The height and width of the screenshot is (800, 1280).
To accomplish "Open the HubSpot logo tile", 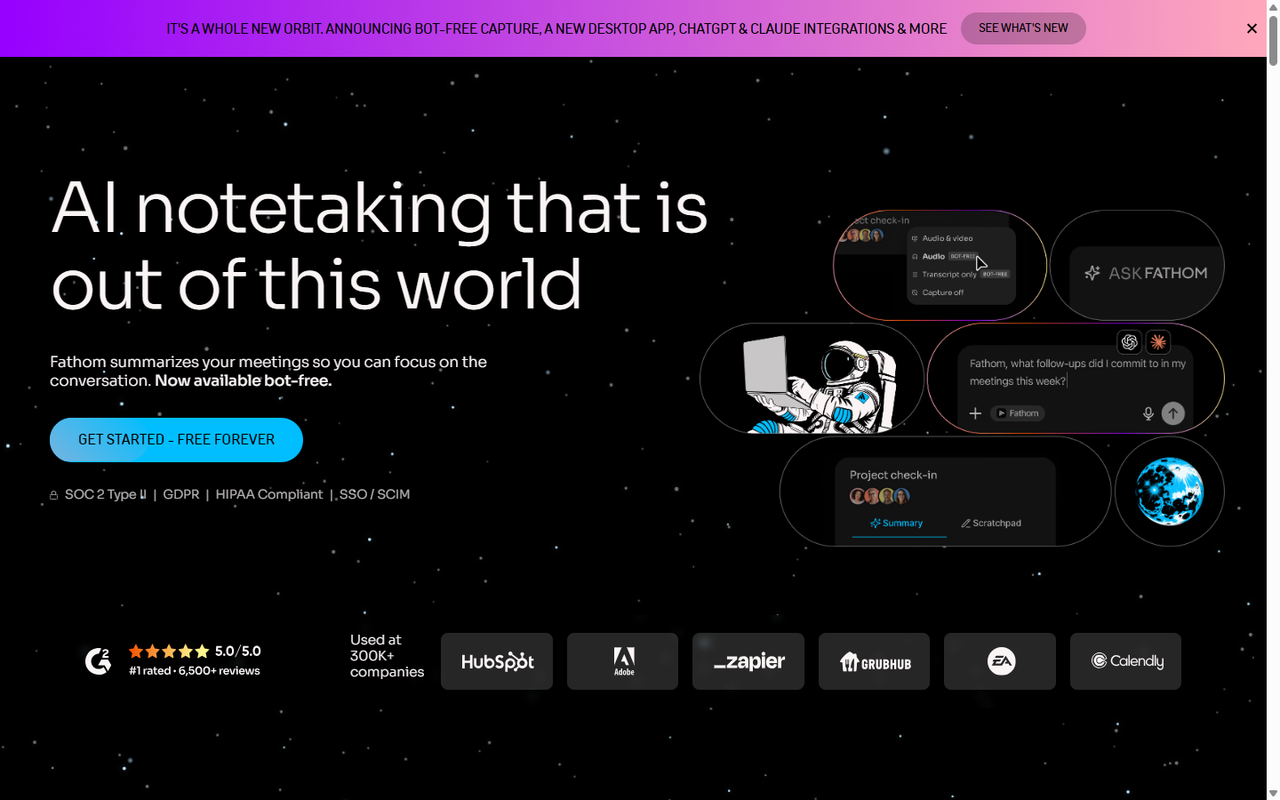I will (x=497, y=661).
